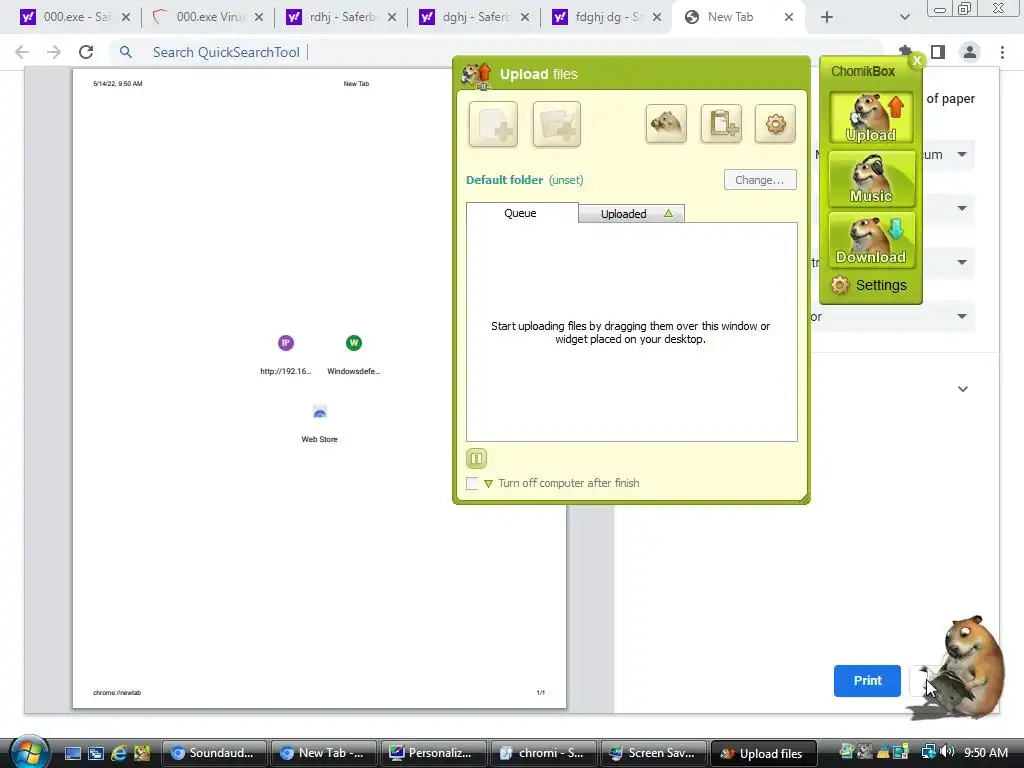
Task: Close the ChomikBox widget with green X
Action: point(917,60)
